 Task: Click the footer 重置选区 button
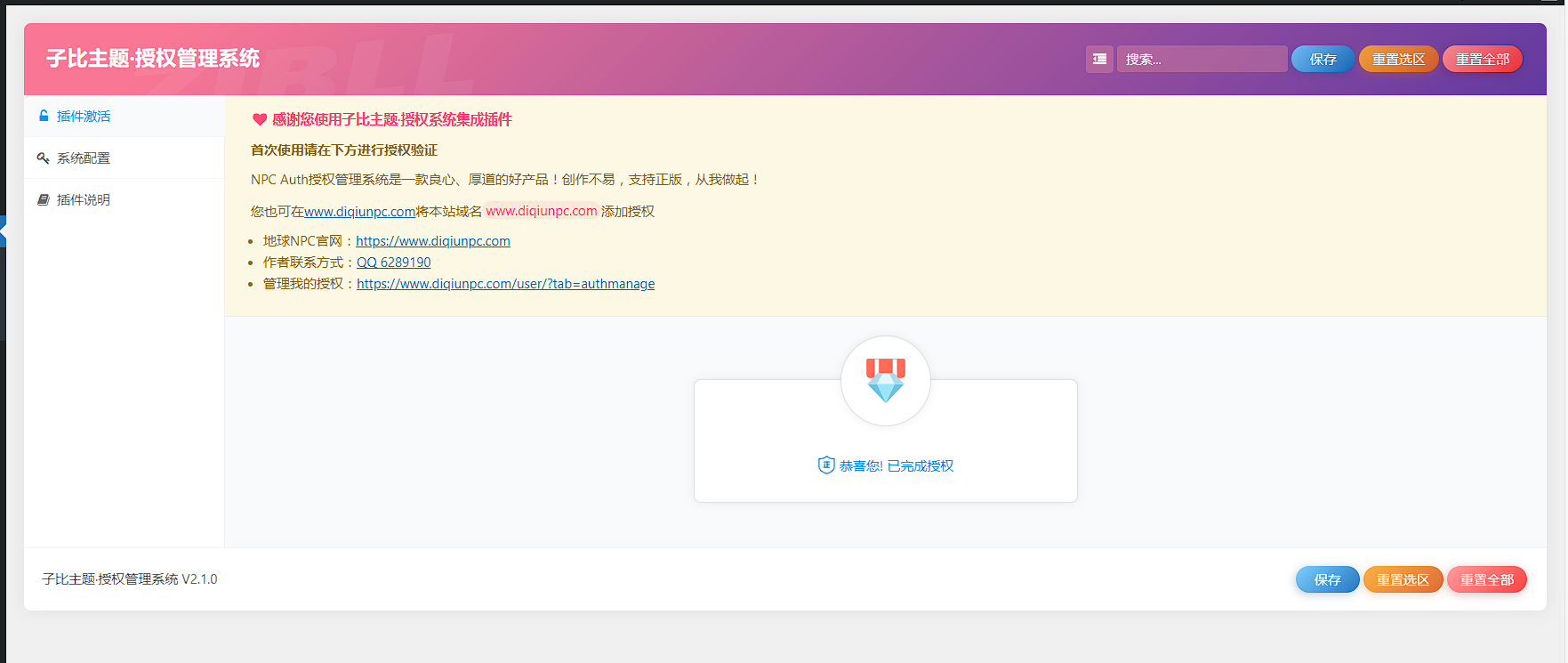(1403, 579)
